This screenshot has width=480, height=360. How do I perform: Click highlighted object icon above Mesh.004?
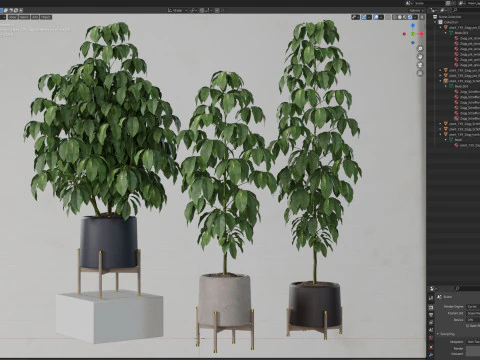tap(446, 81)
